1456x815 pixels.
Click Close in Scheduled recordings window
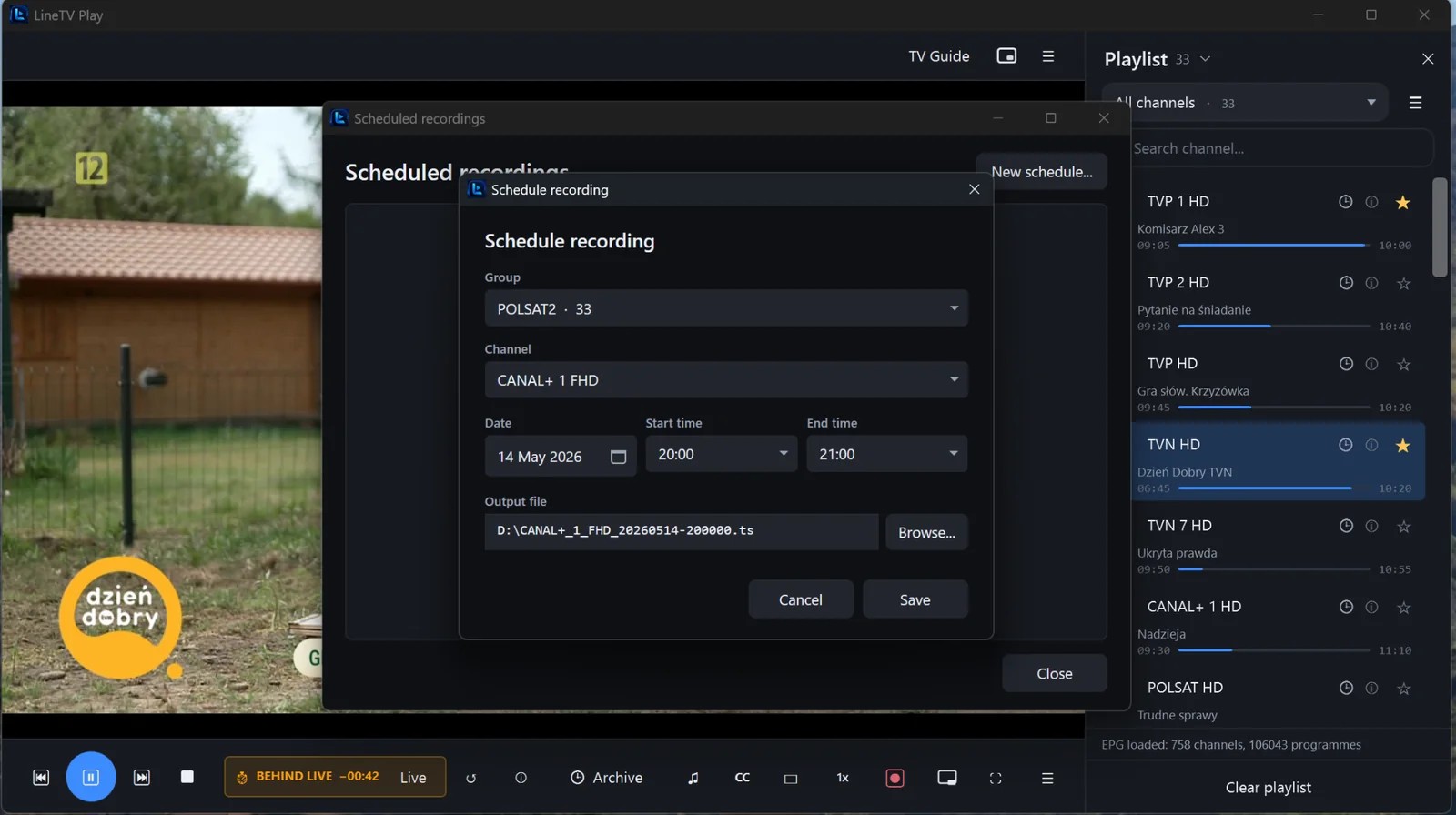(1055, 674)
